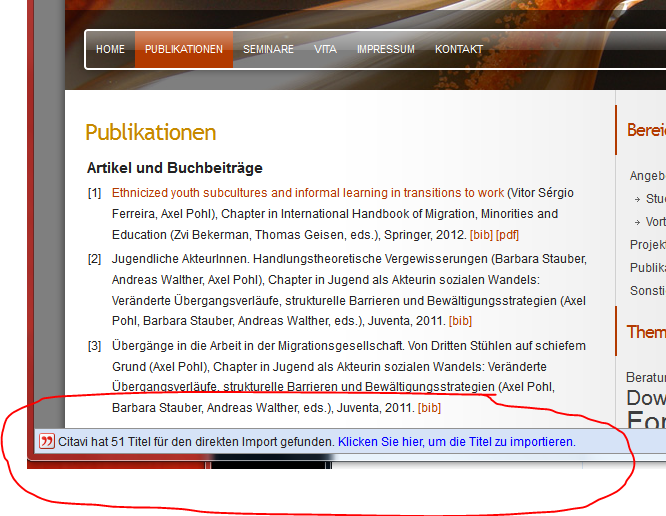Open the 'Sonsti…' sidebar link
This screenshot has width=666, height=516.
click(647, 291)
